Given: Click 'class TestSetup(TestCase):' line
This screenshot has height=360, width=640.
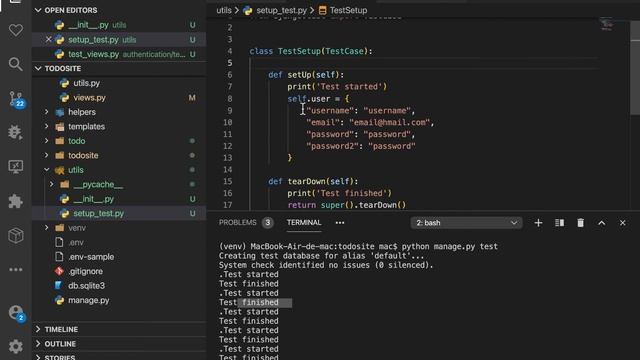Looking at the screenshot, I should click(x=311, y=51).
